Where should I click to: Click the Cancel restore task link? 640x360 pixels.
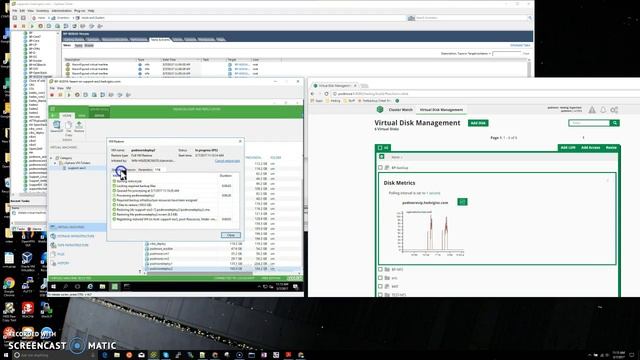point(227,161)
